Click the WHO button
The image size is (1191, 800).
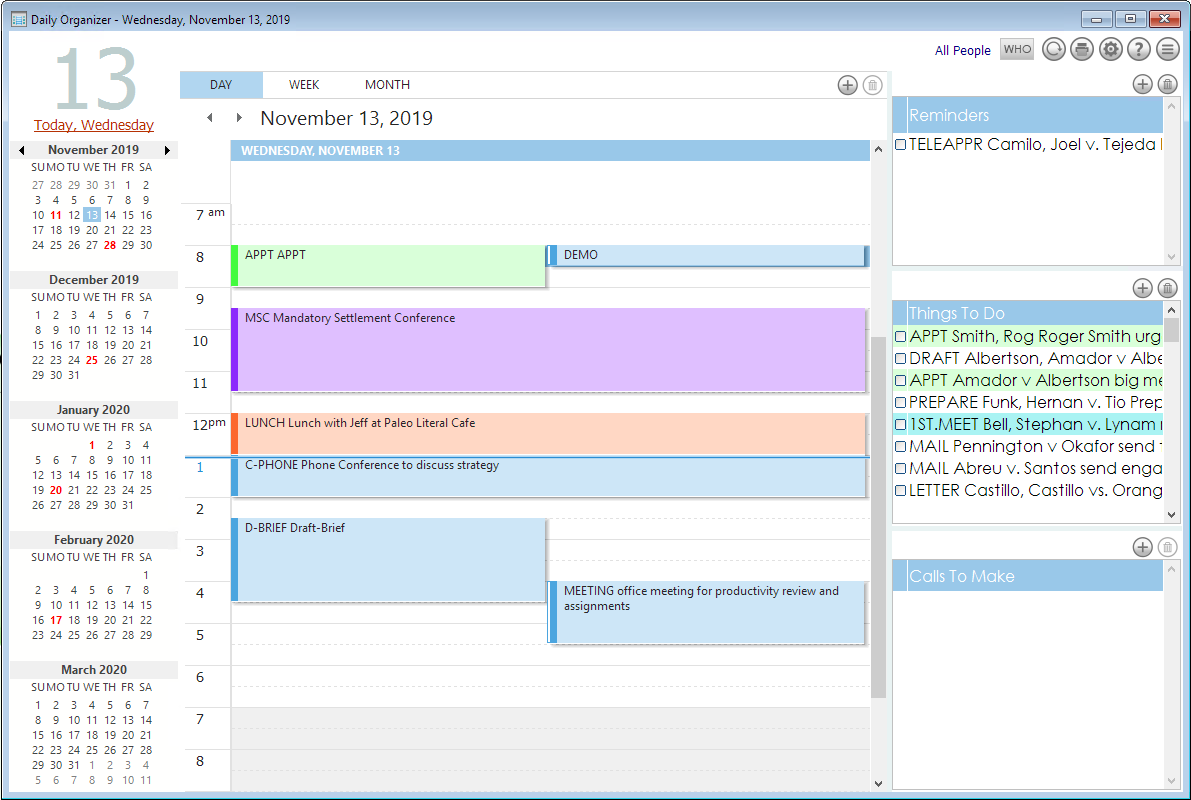tap(1017, 50)
